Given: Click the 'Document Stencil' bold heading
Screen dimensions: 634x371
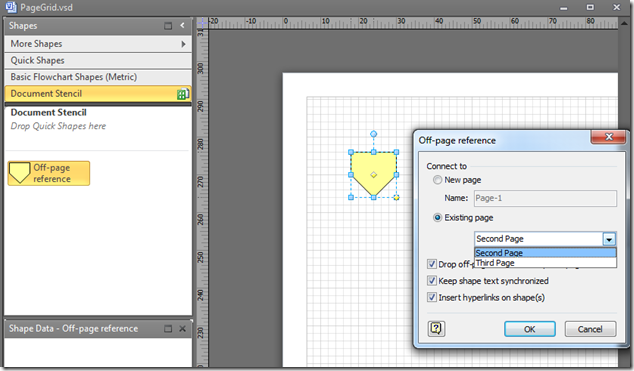Looking at the screenshot, I should tap(49, 112).
